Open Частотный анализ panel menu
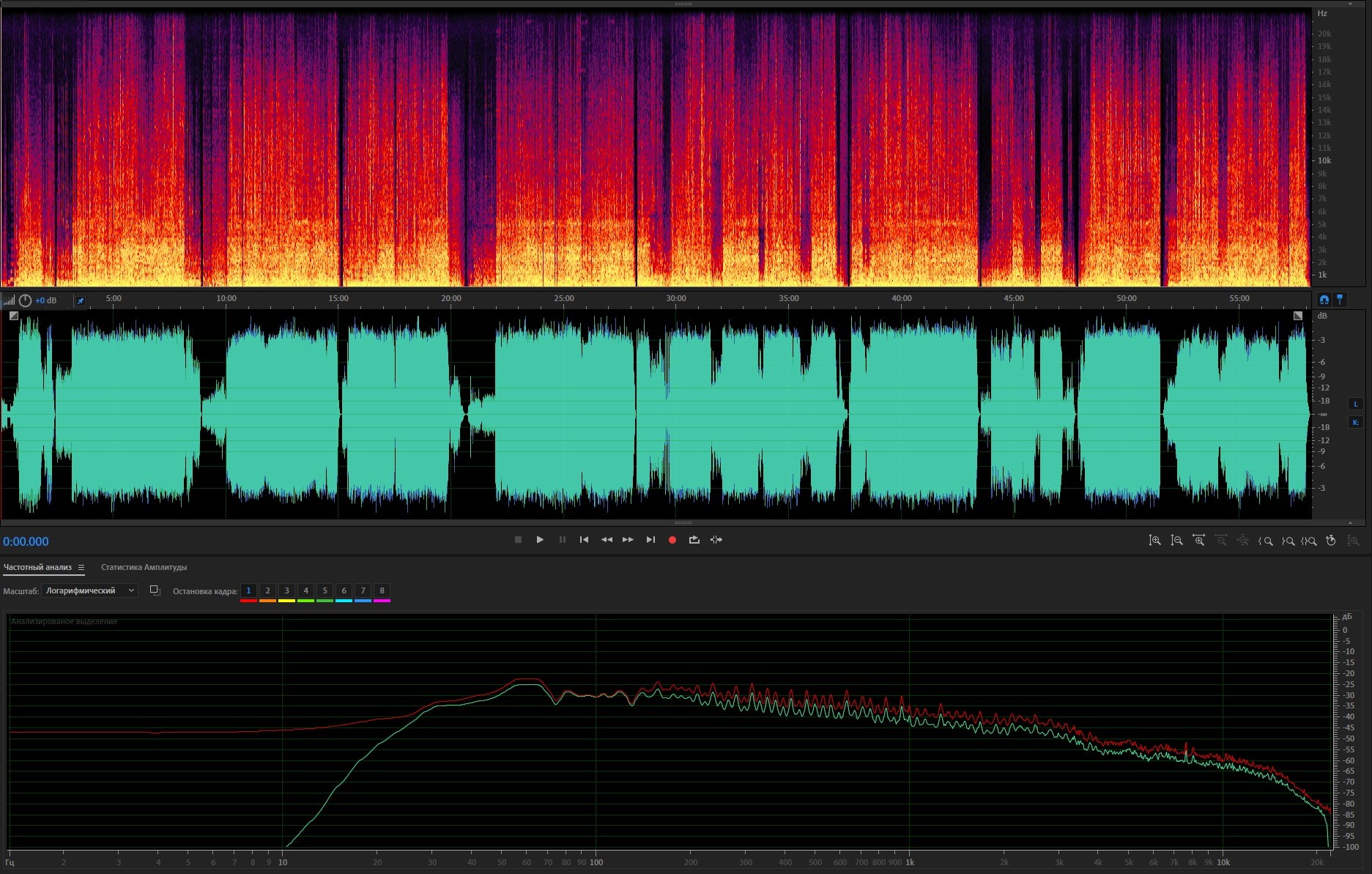1372x874 pixels. (x=81, y=568)
